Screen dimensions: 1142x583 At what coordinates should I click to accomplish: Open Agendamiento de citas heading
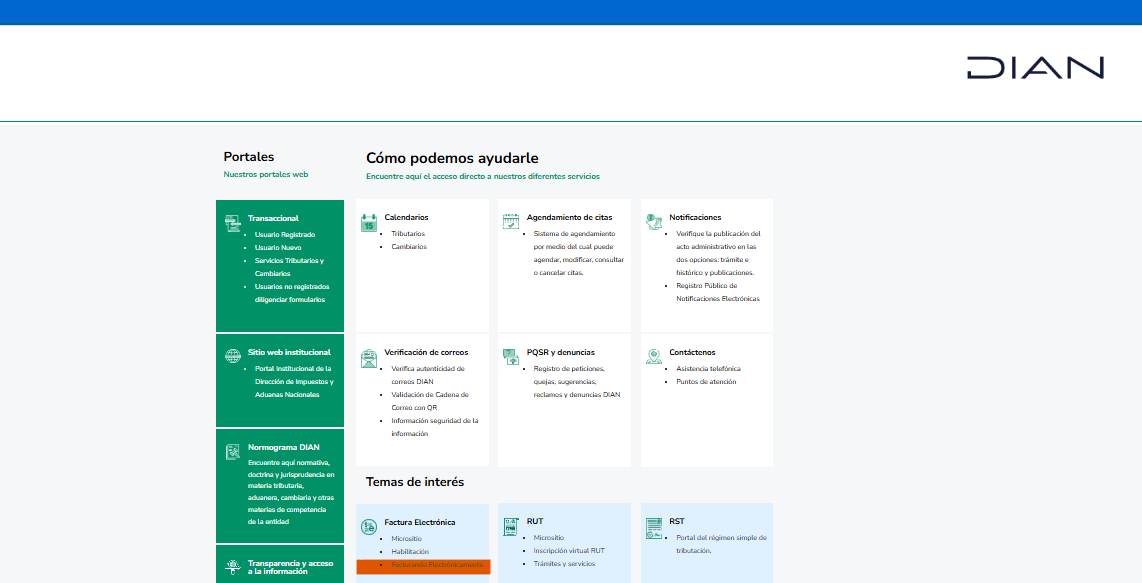(x=570, y=217)
